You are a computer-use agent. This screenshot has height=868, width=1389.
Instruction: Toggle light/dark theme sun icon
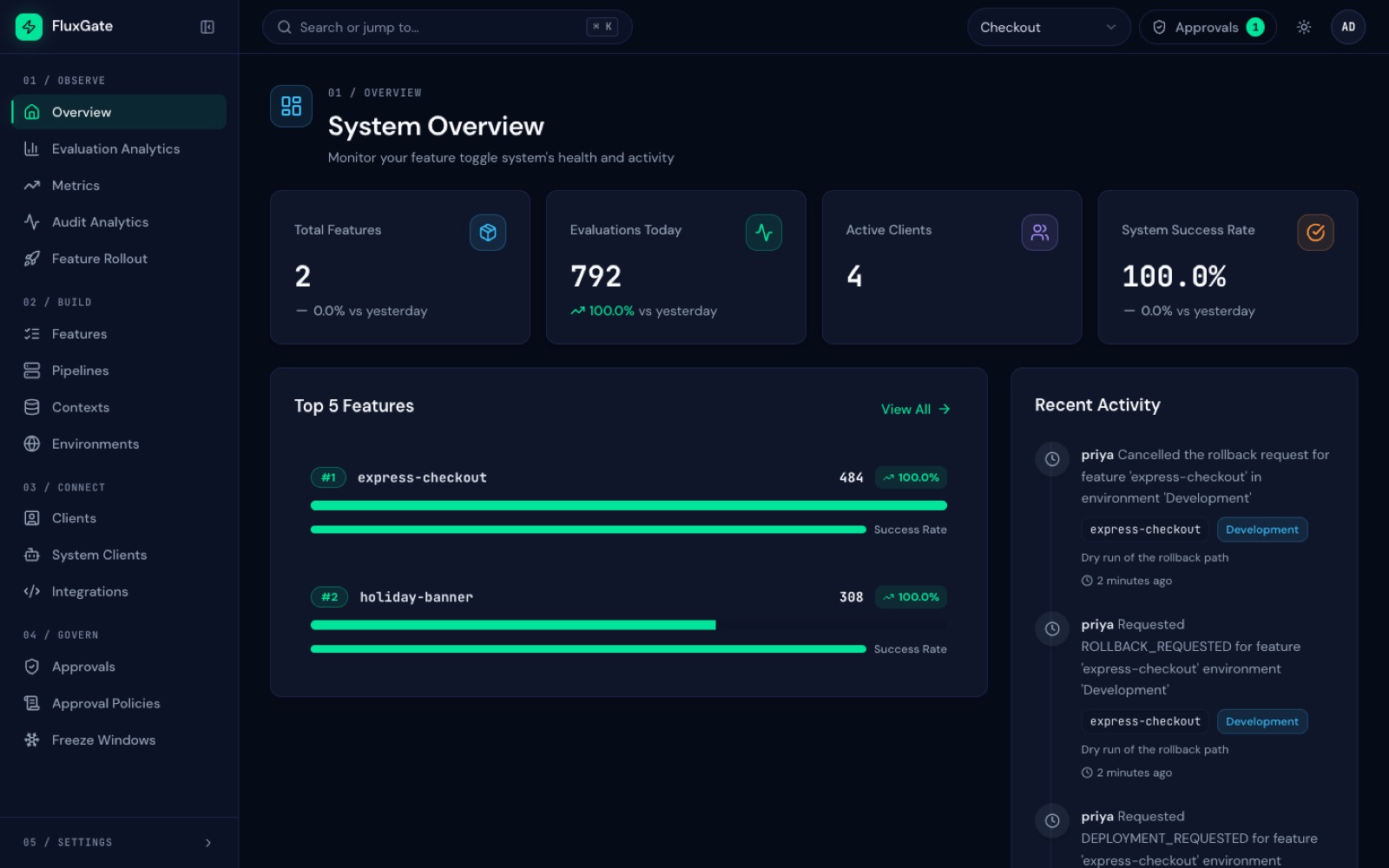(x=1304, y=27)
